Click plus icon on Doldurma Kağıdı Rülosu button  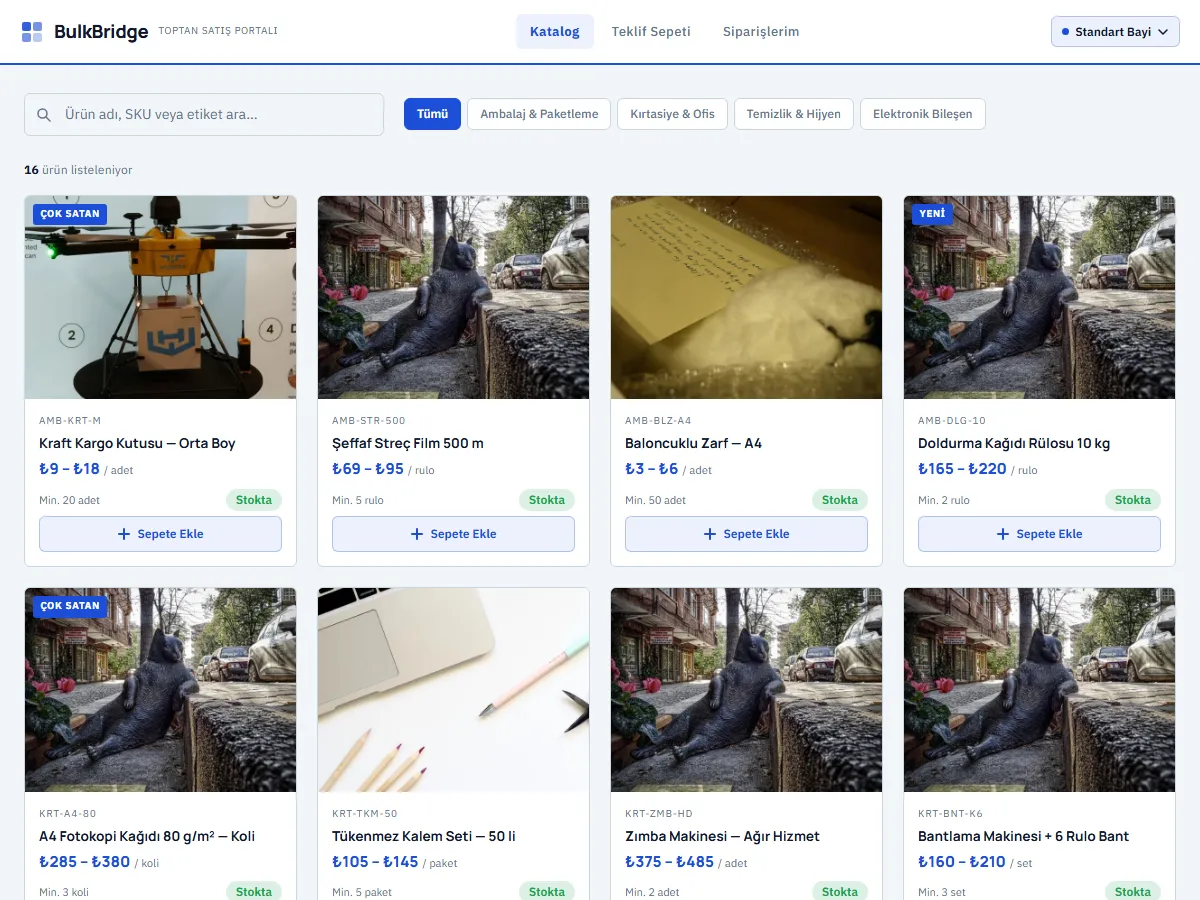click(1003, 534)
